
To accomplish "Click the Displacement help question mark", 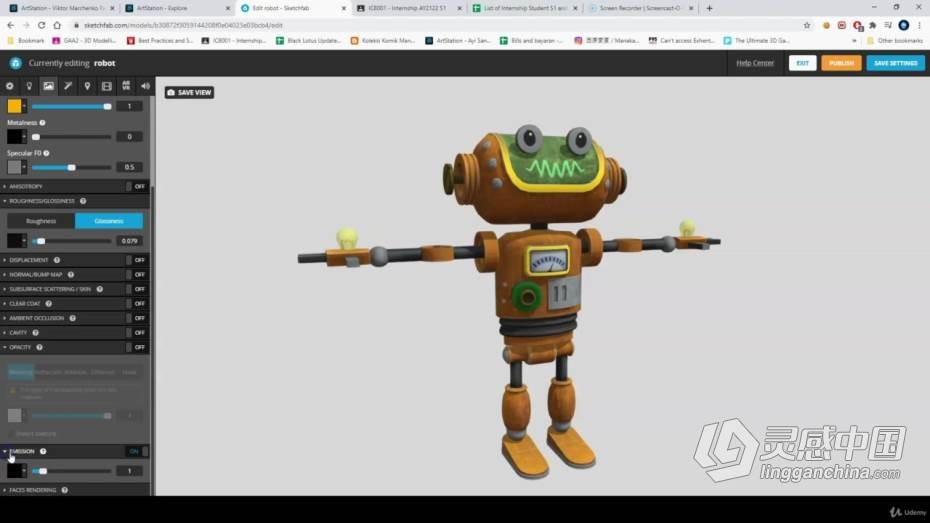I will click(x=57, y=260).
